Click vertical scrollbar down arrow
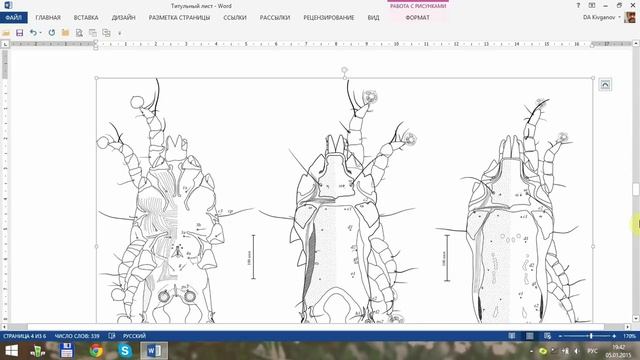The image size is (640, 360). (636, 319)
